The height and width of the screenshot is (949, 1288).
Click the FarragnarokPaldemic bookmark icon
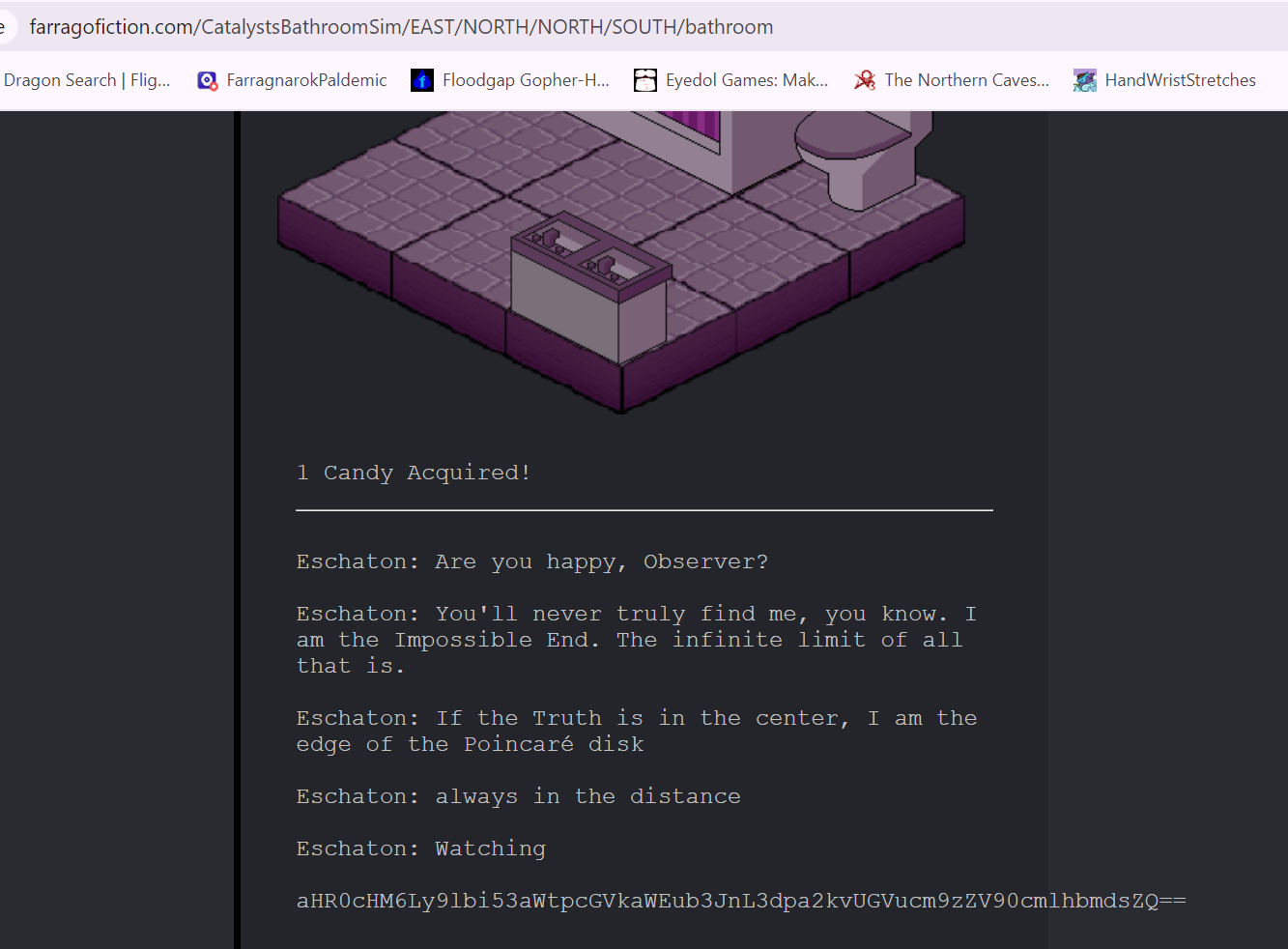coord(208,81)
